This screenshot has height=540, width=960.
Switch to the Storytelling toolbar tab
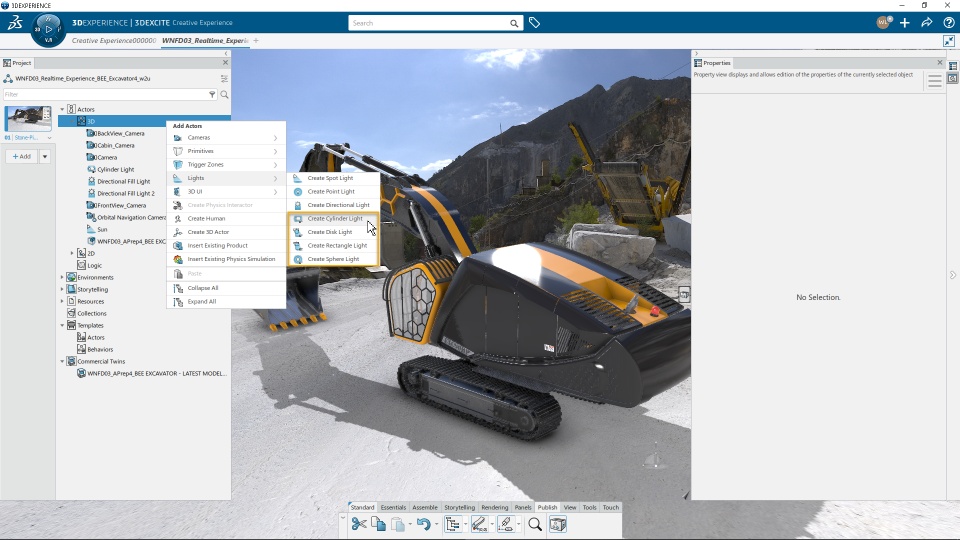point(459,508)
